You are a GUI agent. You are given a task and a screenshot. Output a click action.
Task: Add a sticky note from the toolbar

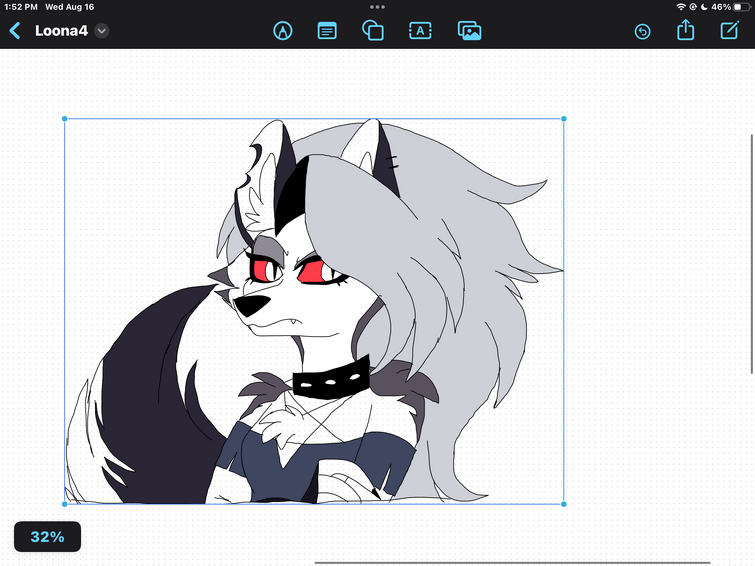tap(327, 31)
